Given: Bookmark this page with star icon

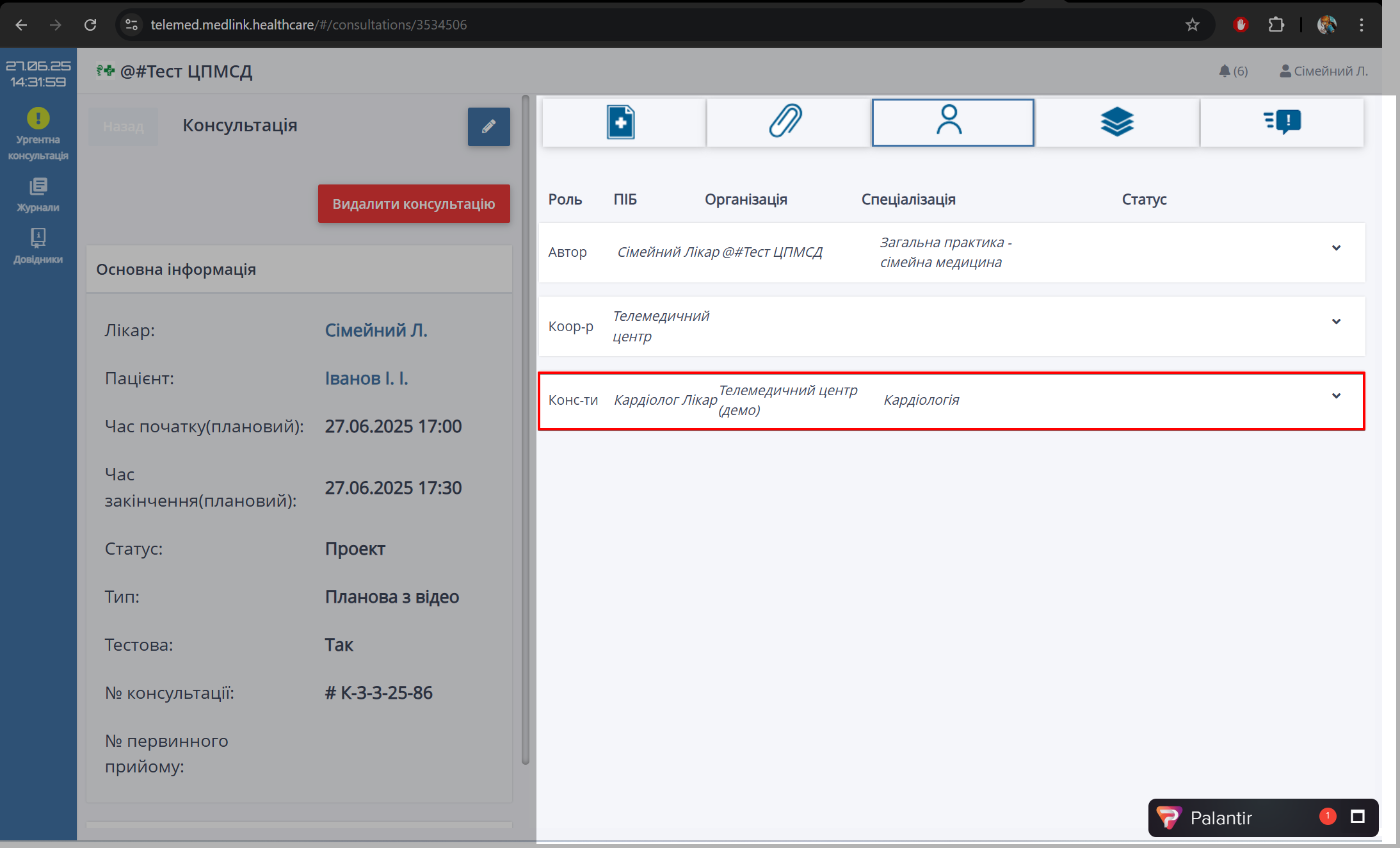Looking at the screenshot, I should [1192, 25].
